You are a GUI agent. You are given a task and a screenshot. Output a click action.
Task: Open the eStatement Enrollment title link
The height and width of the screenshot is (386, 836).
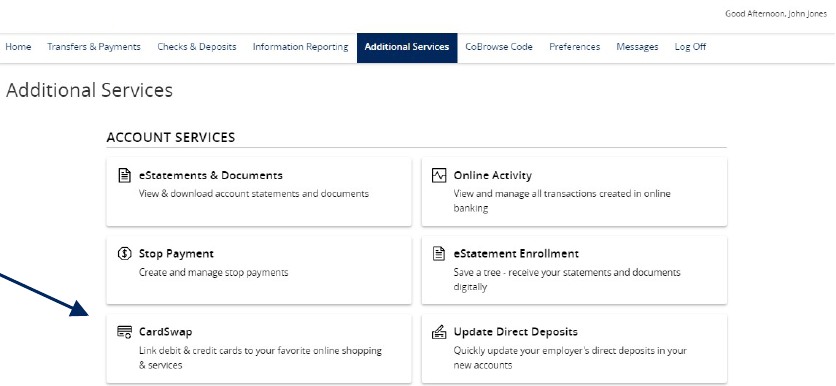click(516, 254)
